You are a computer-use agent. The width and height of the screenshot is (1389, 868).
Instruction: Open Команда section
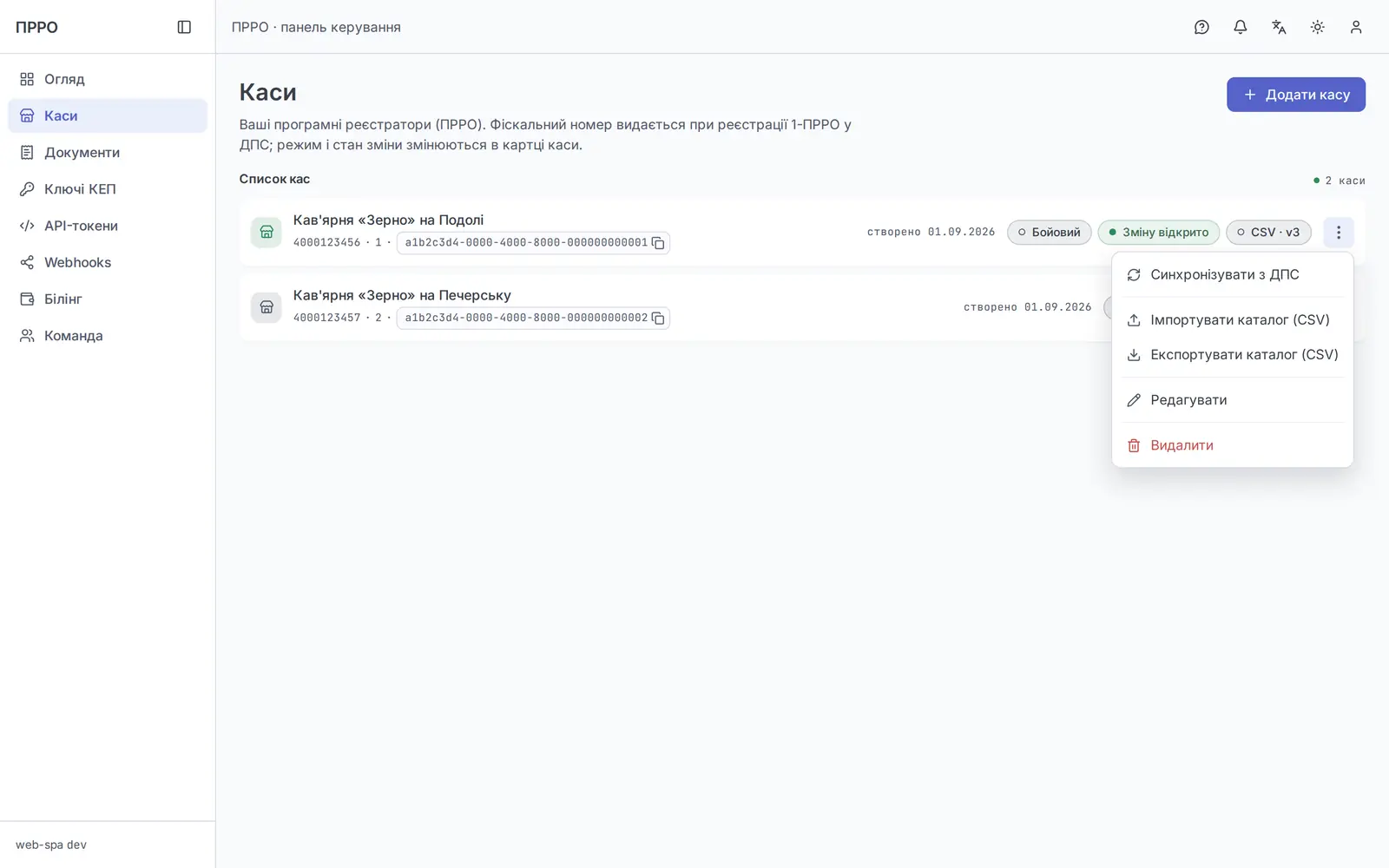pyautogui.click(x=108, y=335)
